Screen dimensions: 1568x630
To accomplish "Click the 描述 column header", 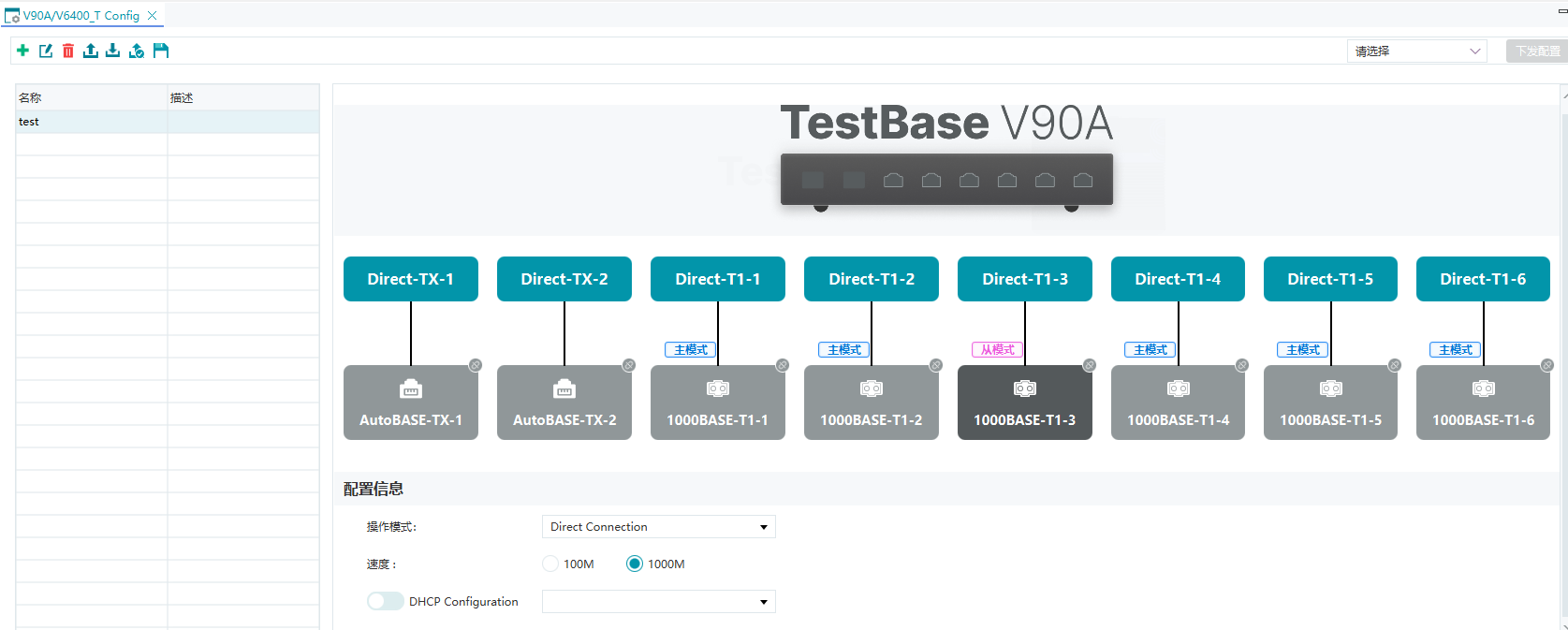I will coord(243,97).
